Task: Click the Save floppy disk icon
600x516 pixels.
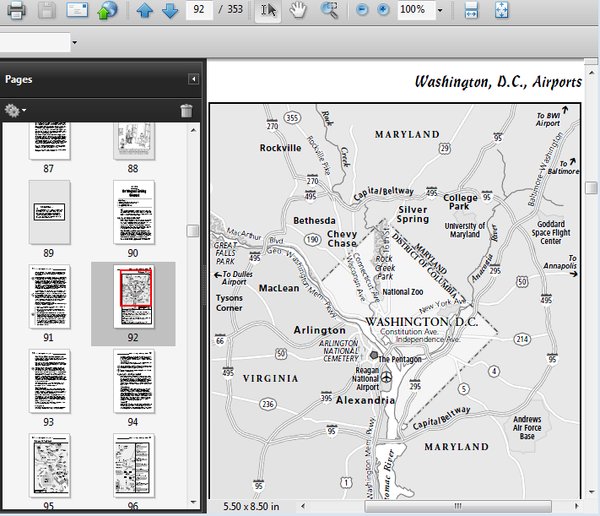Action: (46, 11)
